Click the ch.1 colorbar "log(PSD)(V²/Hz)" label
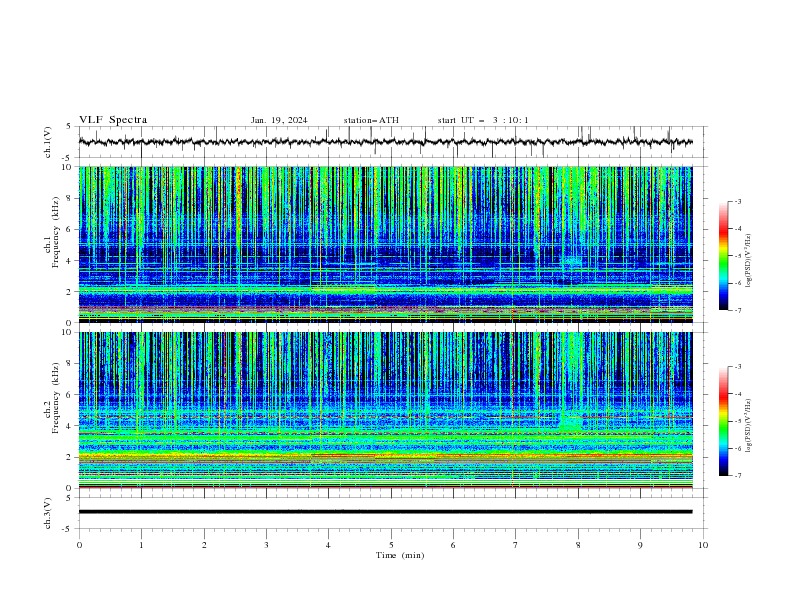The width and height of the screenshot is (792, 612). (748, 261)
